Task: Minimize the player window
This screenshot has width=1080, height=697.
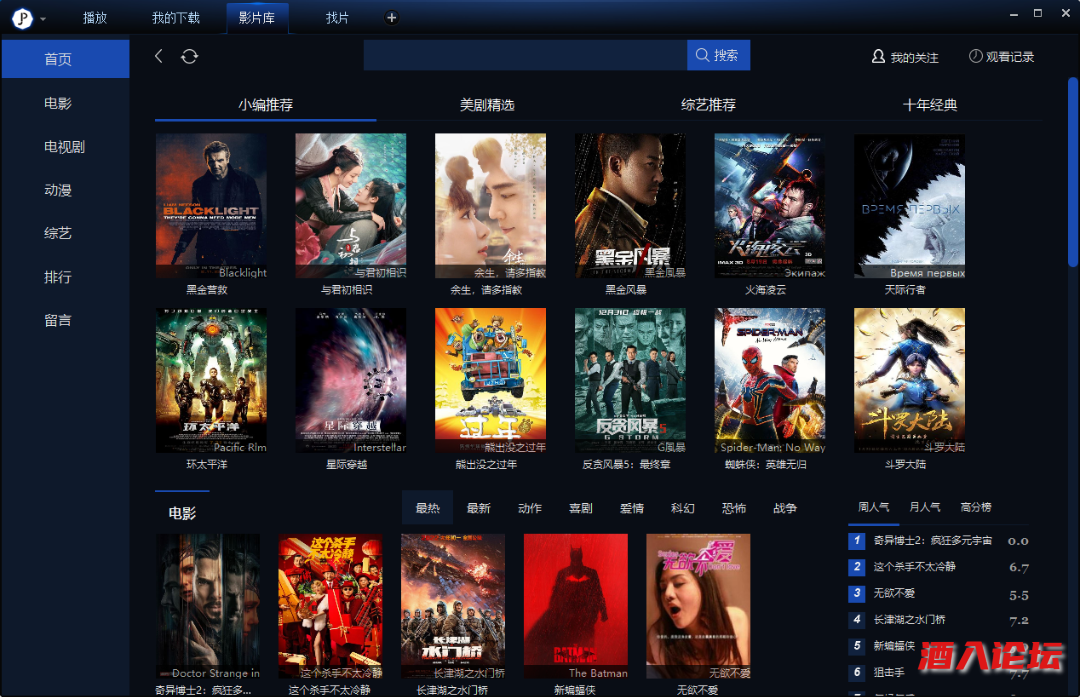Action: coord(1014,14)
